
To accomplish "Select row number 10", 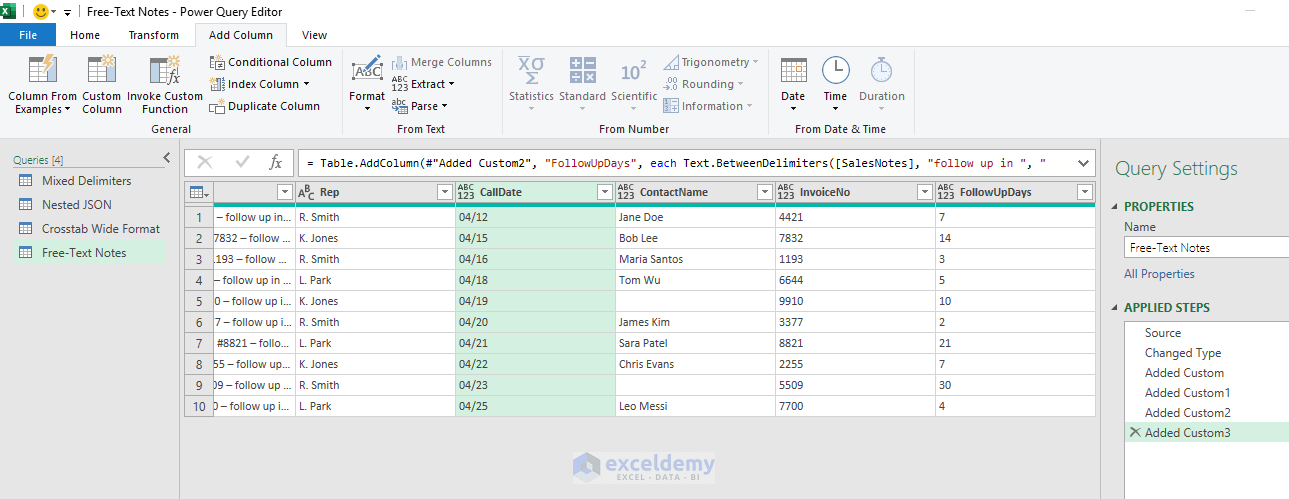I will pyautogui.click(x=199, y=406).
